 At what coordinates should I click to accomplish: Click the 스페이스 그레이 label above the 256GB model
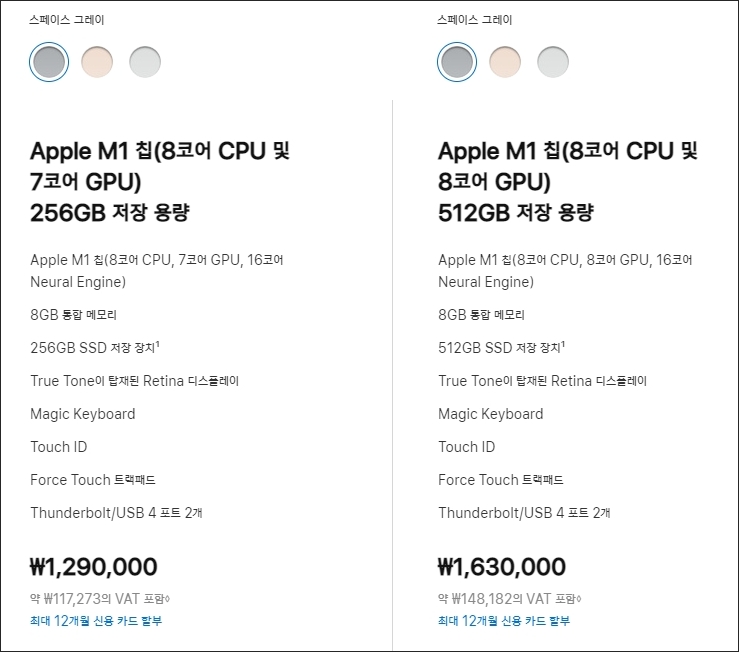66,20
